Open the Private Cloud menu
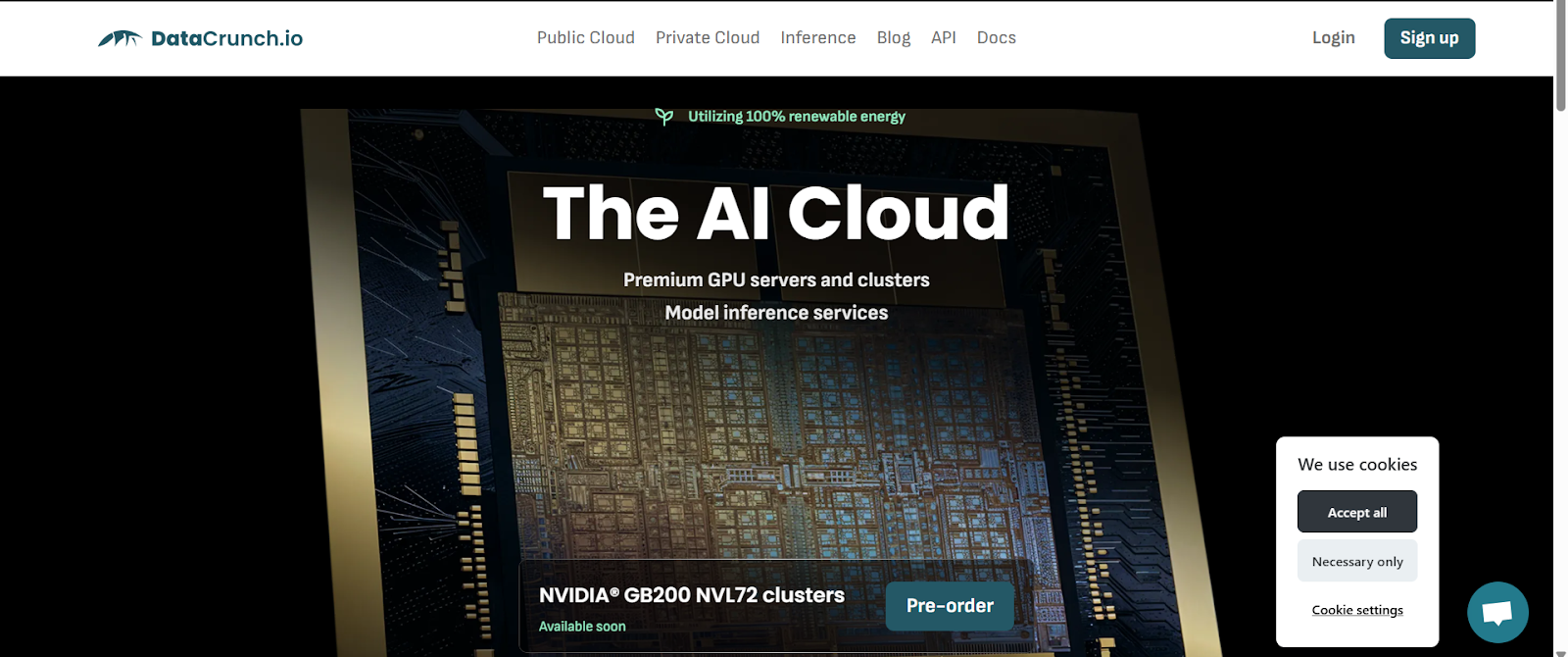The width and height of the screenshot is (1568, 657). click(708, 37)
